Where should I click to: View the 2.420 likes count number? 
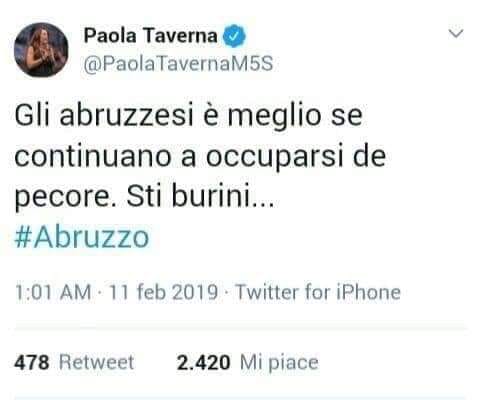tap(203, 362)
